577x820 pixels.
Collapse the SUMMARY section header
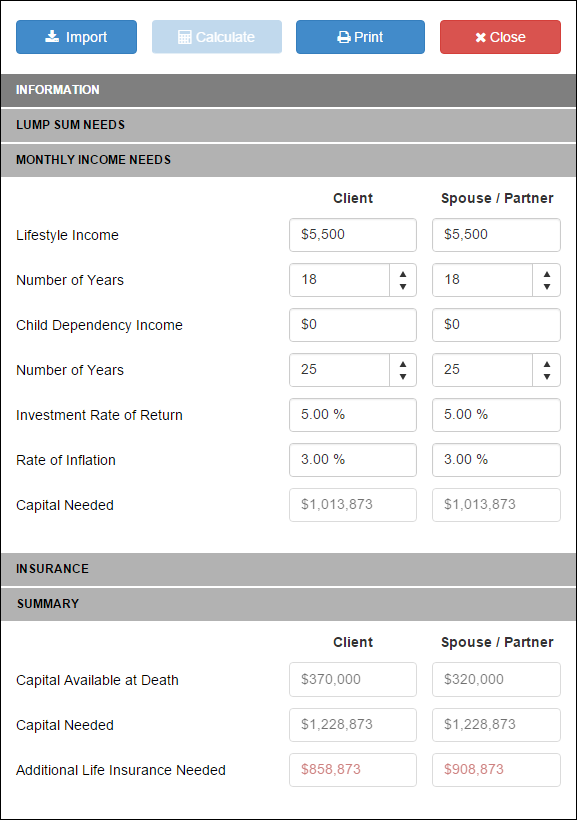point(288,604)
